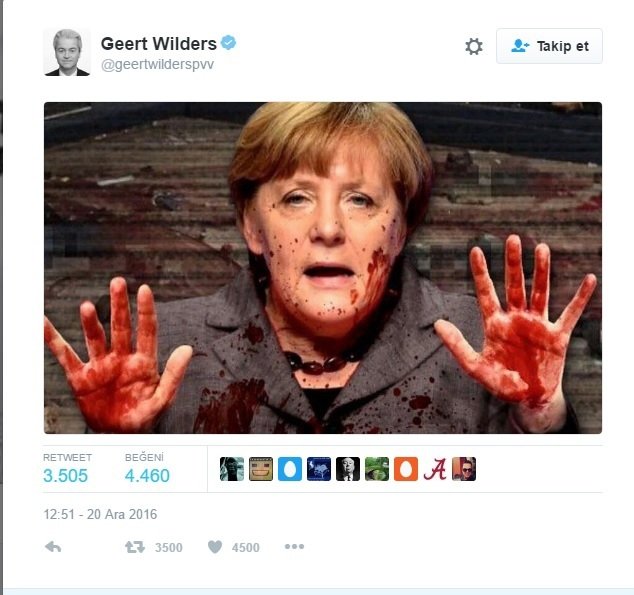Open the @geertwilderspvv handle link
Image resolution: width=634 pixels, height=595 pixels.
(x=157, y=65)
